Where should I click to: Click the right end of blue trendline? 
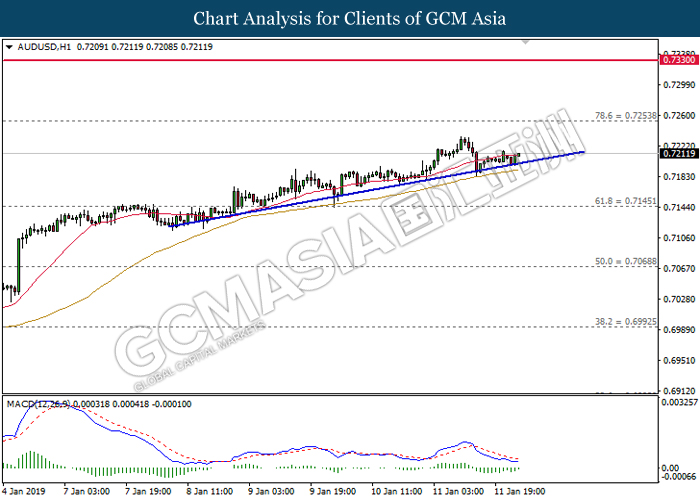[x=584, y=152]
